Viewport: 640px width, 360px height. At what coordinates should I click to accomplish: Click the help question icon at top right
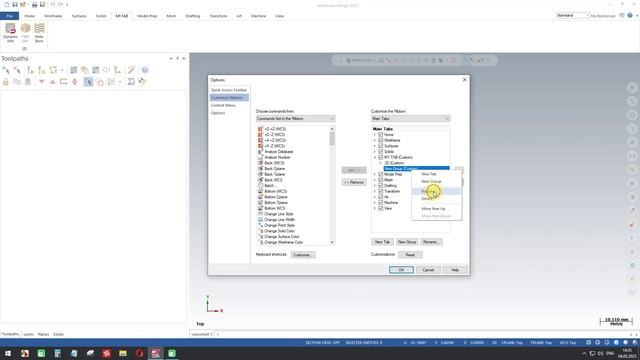[630, 16]
